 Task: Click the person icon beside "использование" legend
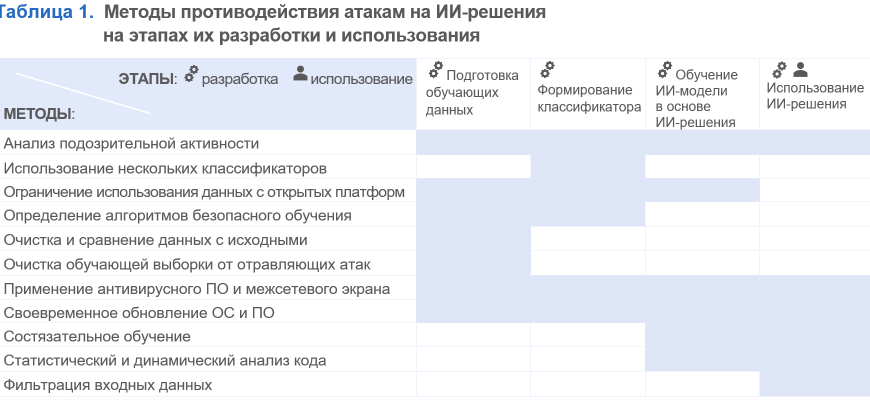click(x=300, y=74)
